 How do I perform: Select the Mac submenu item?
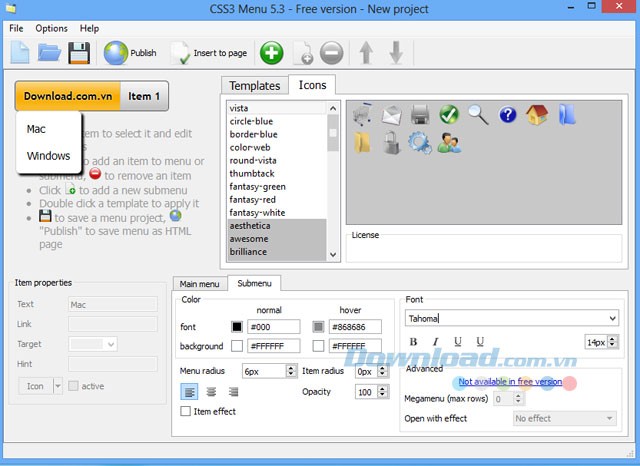(36, 129)
